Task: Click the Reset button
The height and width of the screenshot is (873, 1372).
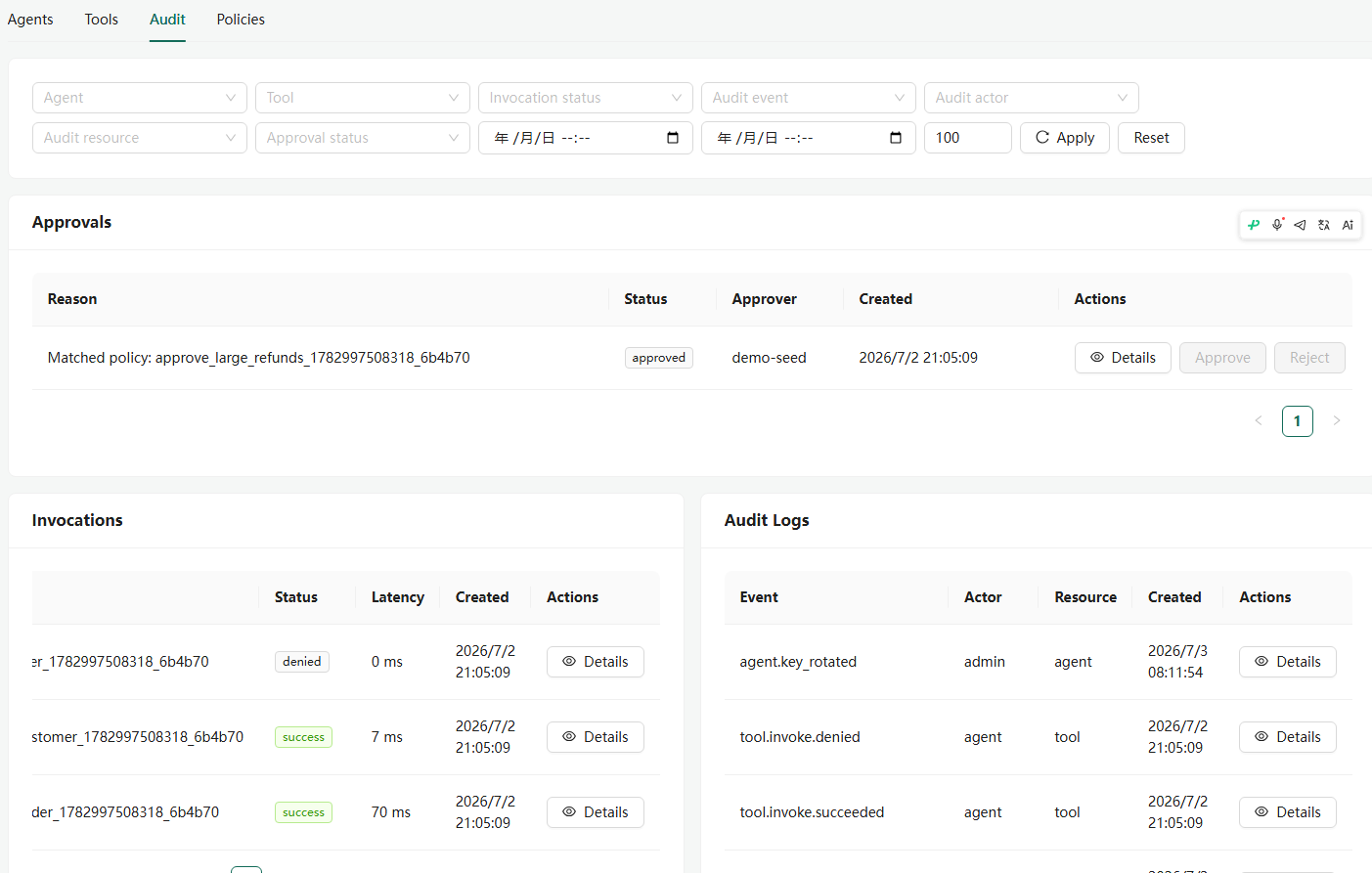Action: coord(1151,138)
